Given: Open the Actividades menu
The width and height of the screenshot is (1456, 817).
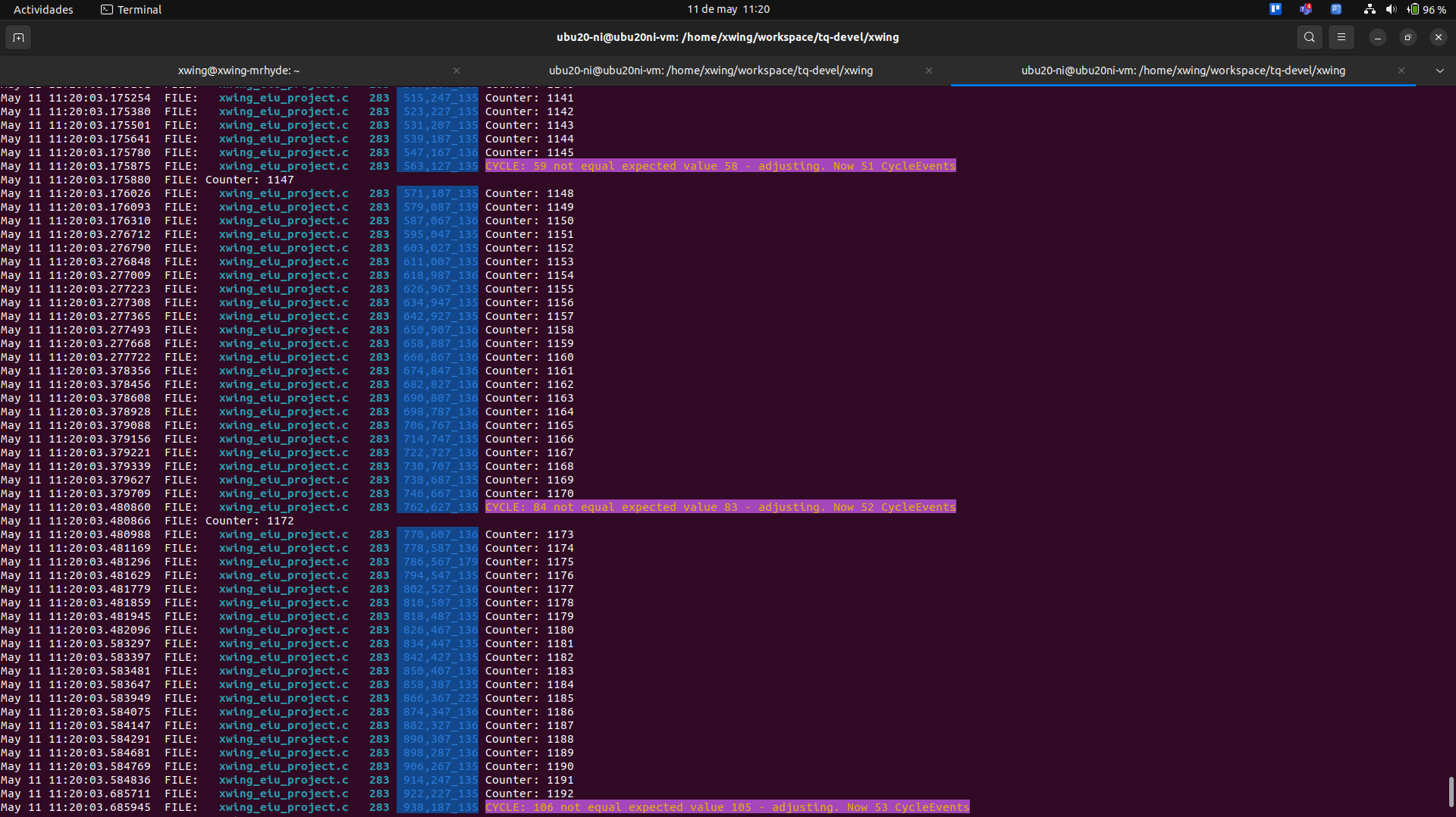Looking at the screenshot, I should point(42,9).
